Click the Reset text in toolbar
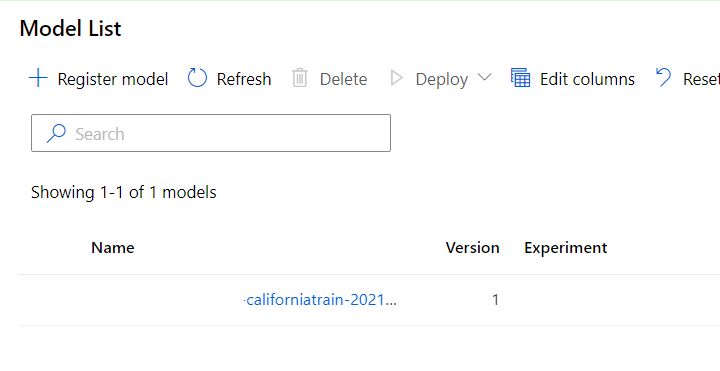 [x=701, y=79]
